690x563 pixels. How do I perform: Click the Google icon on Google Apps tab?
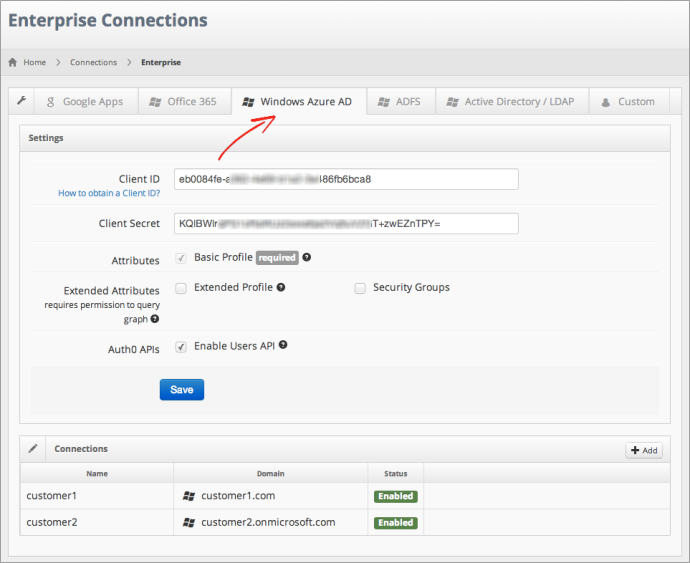tap(50, 102)
